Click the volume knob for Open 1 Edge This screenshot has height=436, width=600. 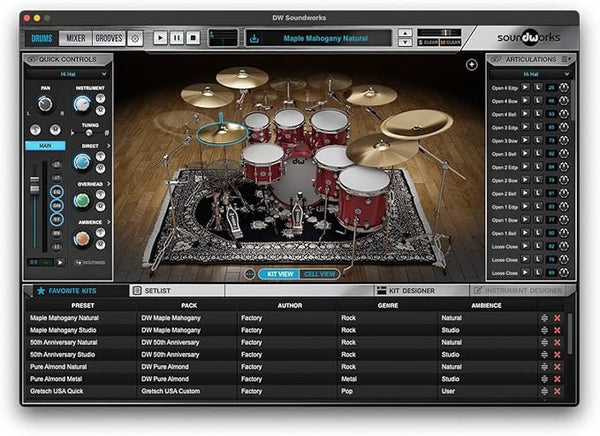[564, 207]
